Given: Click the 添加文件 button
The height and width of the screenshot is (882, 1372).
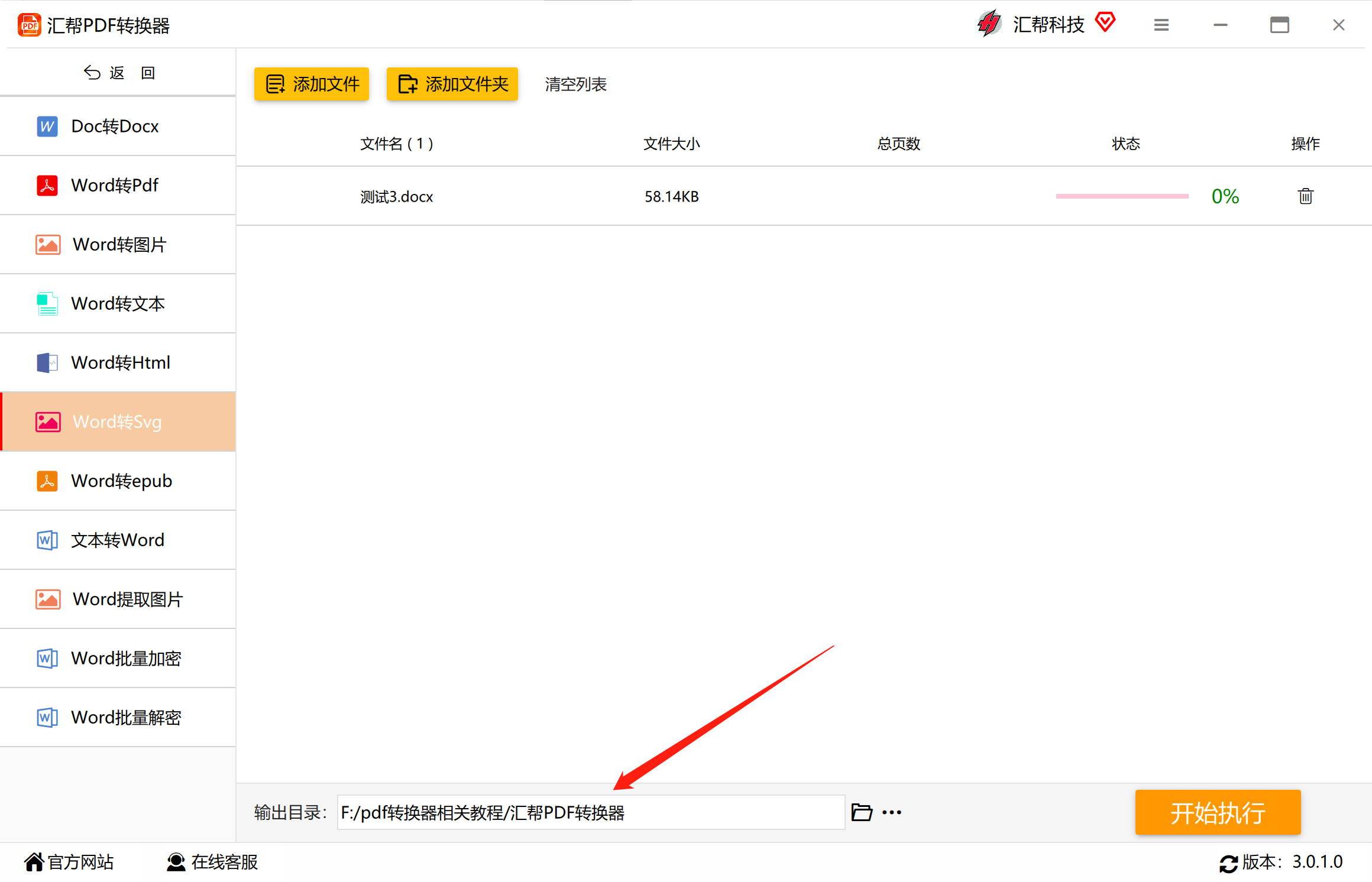Looking at the screenshot, I should click(x=312, y=84).
